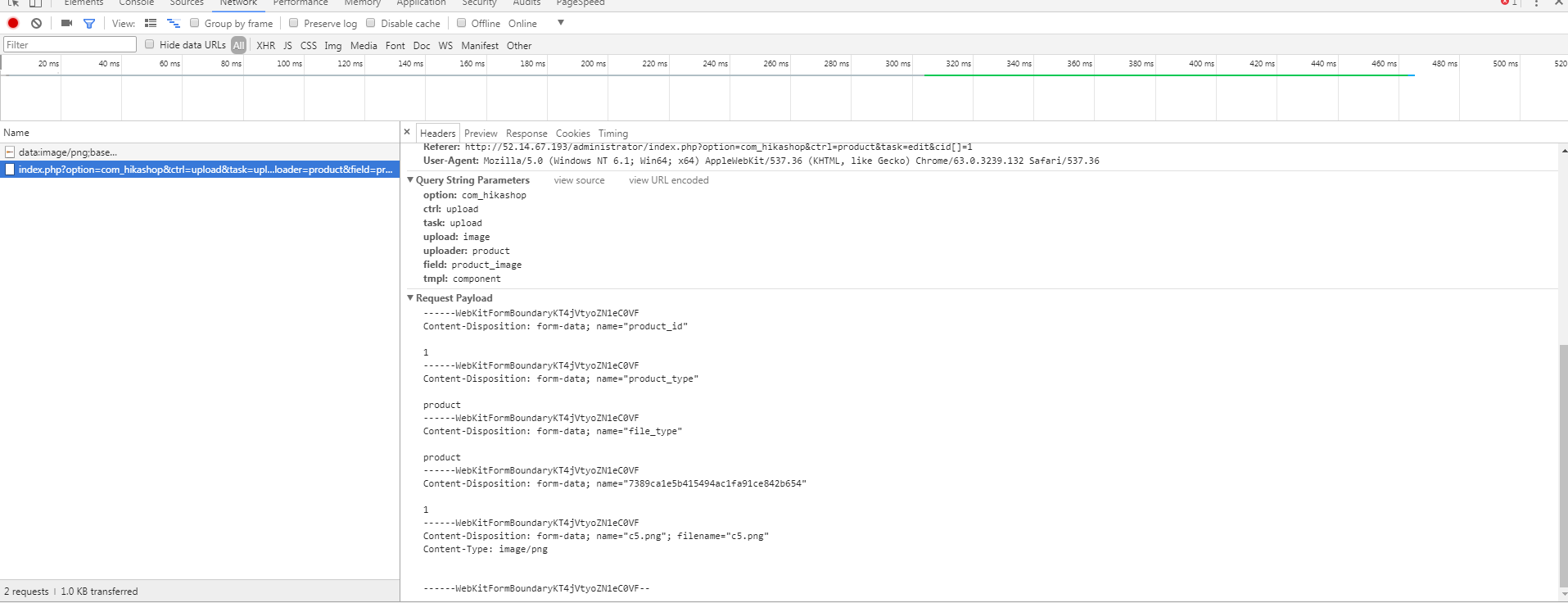Tick the Offline checkbox
1568x603 pixels.
pos(462,23)
